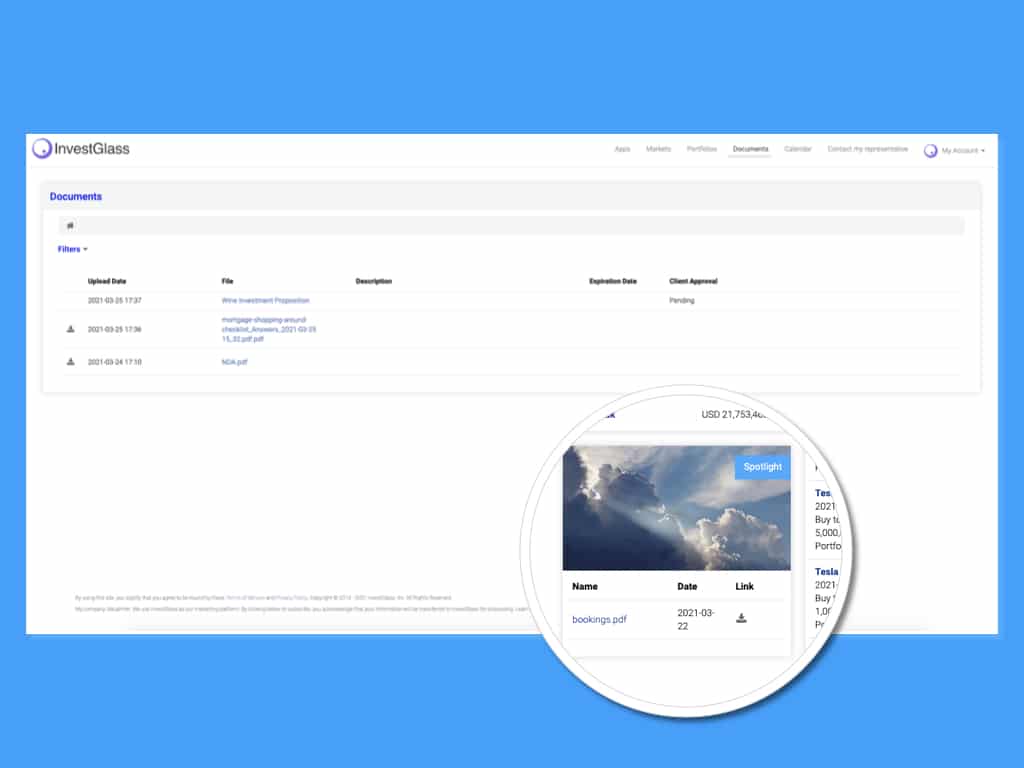Download the mortgage shopping checklist file

71,329
